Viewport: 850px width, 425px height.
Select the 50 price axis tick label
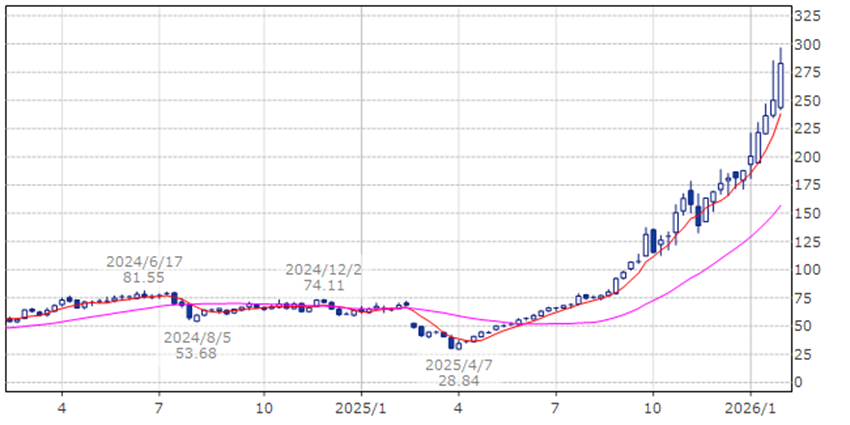click(803, 326)
